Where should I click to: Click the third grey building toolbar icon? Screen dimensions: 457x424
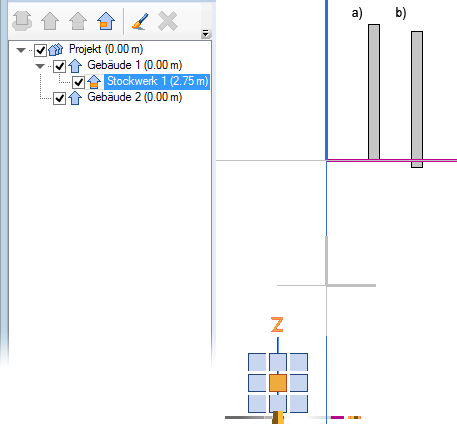point(78,21)
